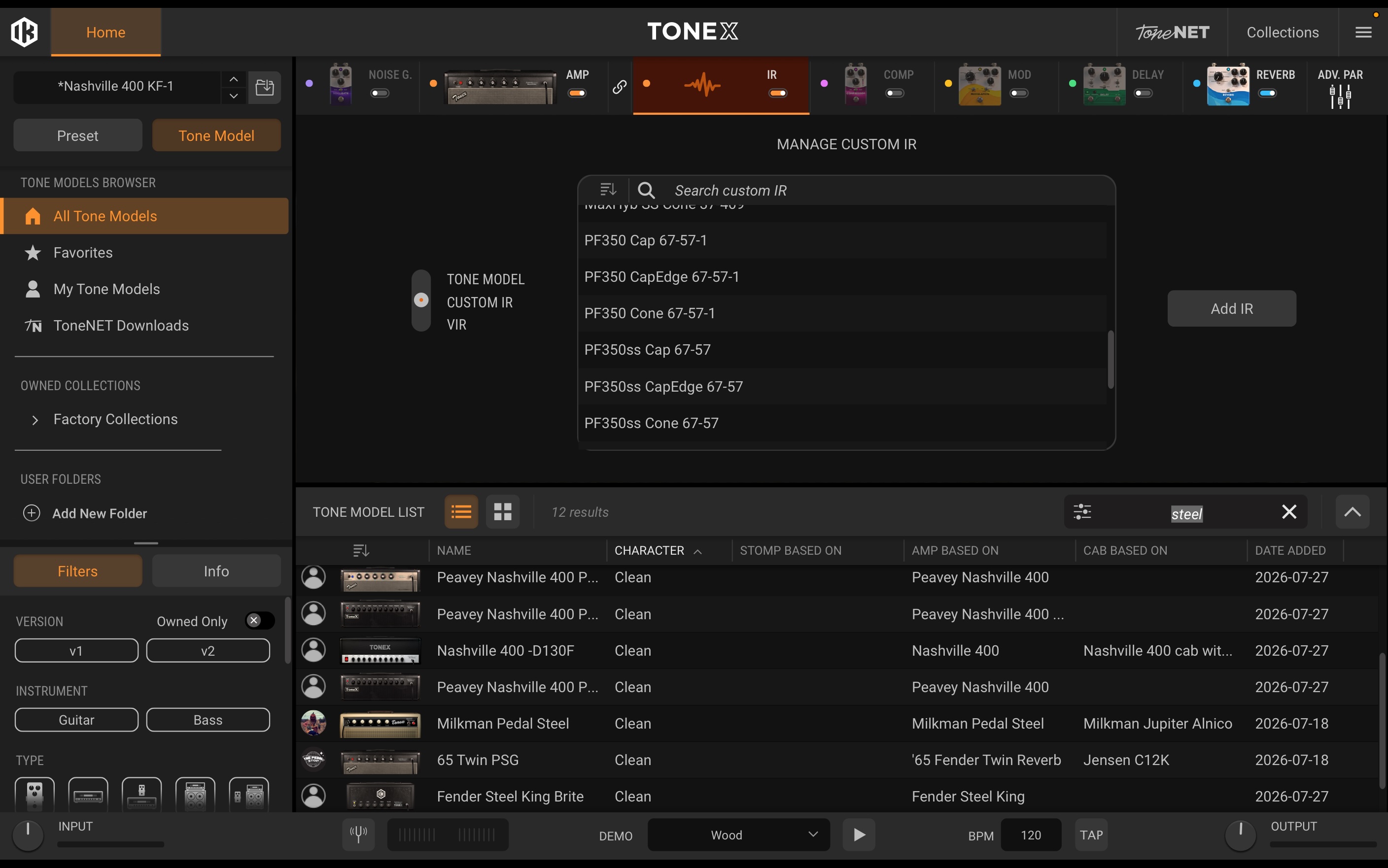Open Advanced Parameters sliders icon
Image resolution: width=1388 pixels, height=868 pixels.
(1340, 96)
